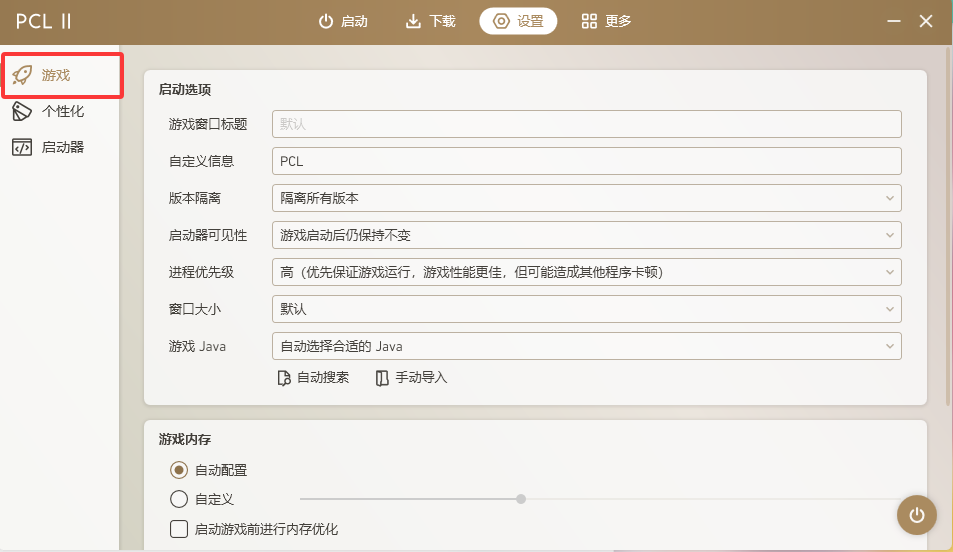Click the paint swatch icon for 个性化
The height and width of the screenshot is (552, 953).
[x=22, y=111]
